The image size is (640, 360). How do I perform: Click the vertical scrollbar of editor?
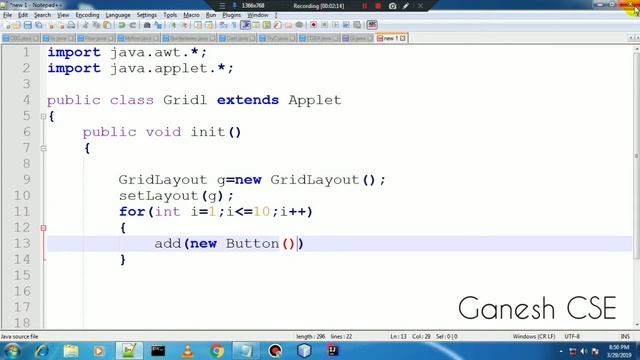[x=636, y=155]
